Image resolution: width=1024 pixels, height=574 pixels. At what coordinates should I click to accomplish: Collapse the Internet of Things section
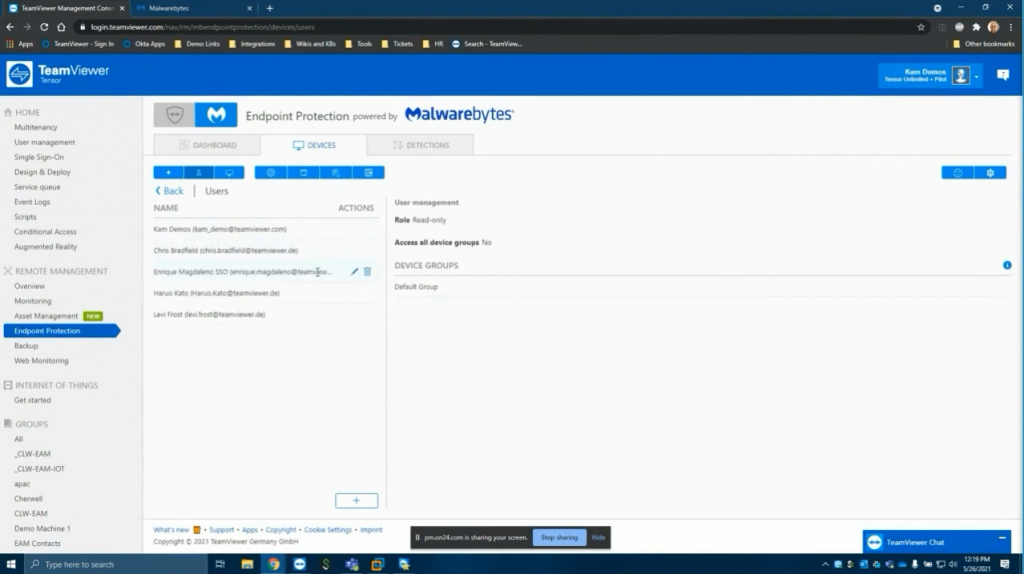coord(51,385)
